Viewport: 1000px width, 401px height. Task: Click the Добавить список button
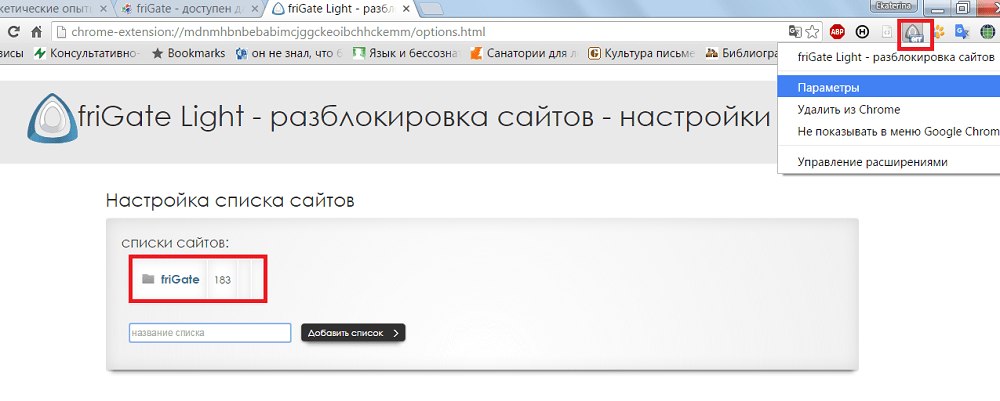coord(353,333)
